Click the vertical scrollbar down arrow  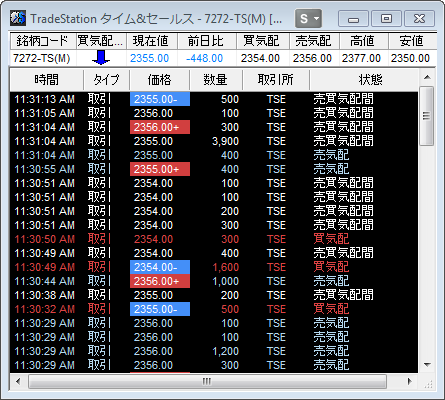point(427,365)
